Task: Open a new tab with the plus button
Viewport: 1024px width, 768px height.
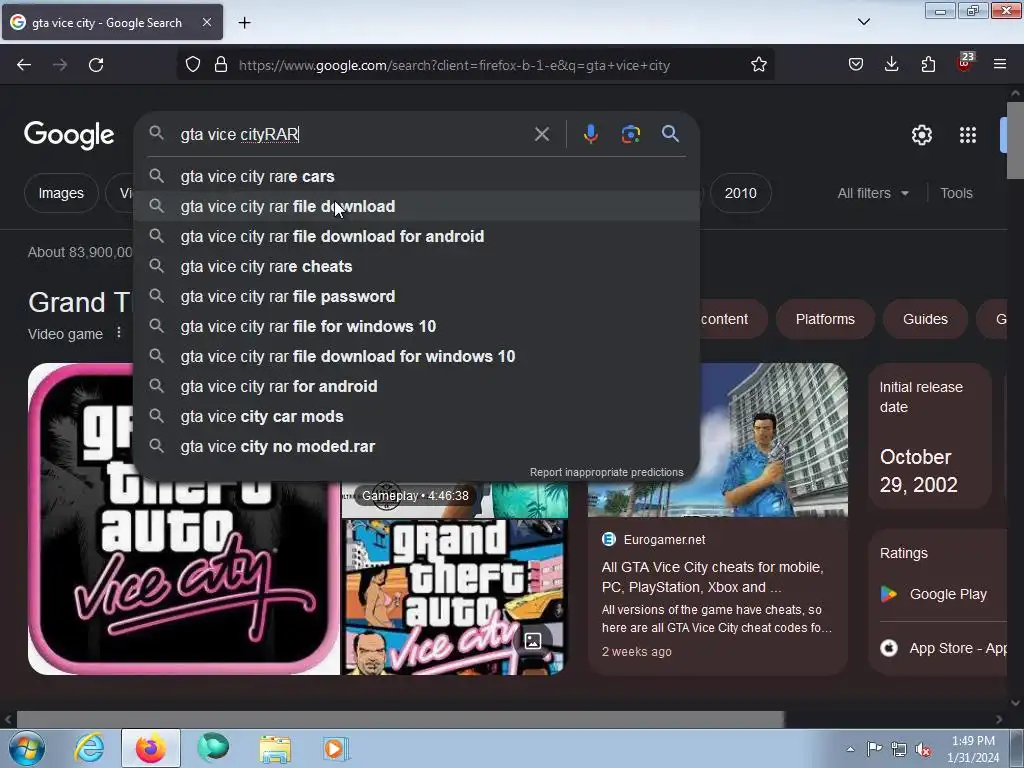Action: click(244, 23)
